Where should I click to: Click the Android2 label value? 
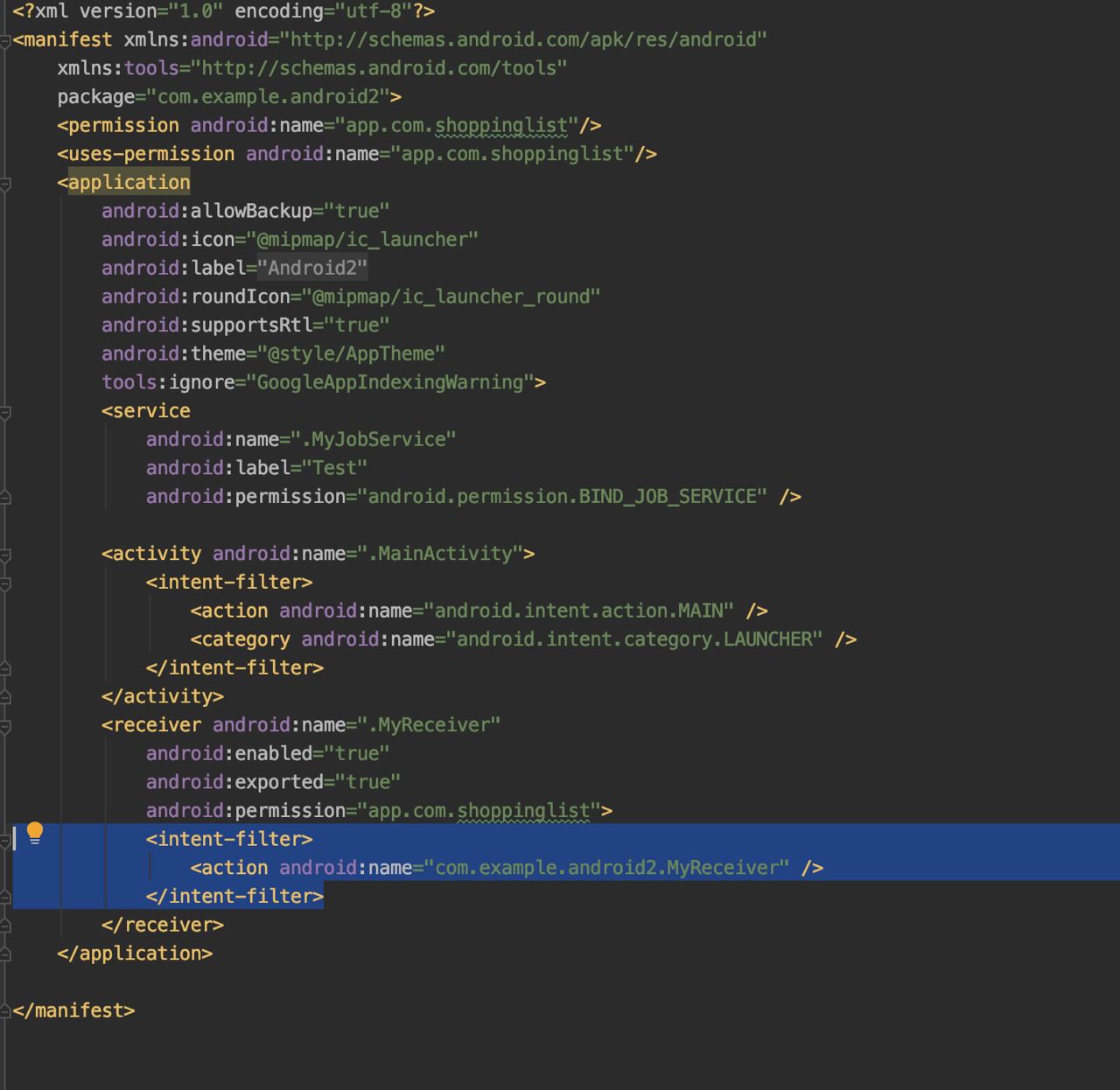coord(312,269)
